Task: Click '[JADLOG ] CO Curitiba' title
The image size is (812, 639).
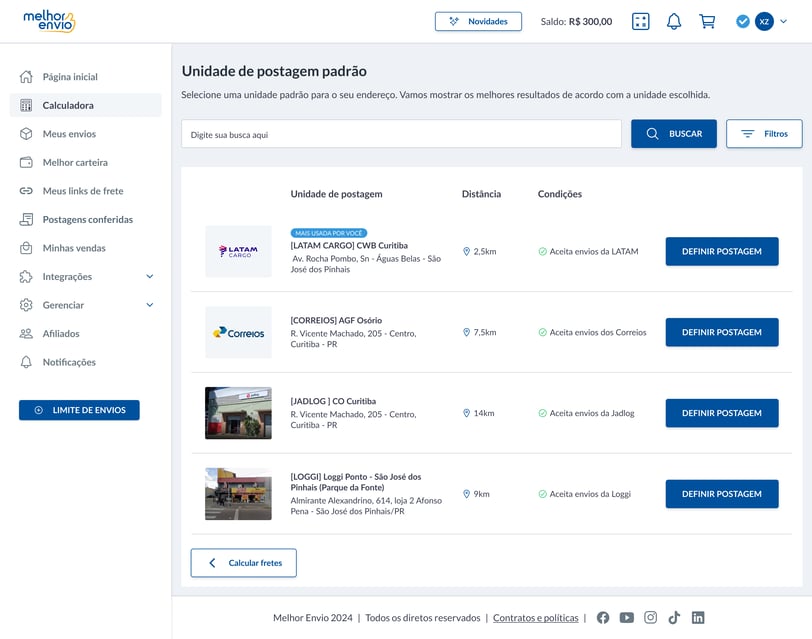Action: click(x=333, y=401)
